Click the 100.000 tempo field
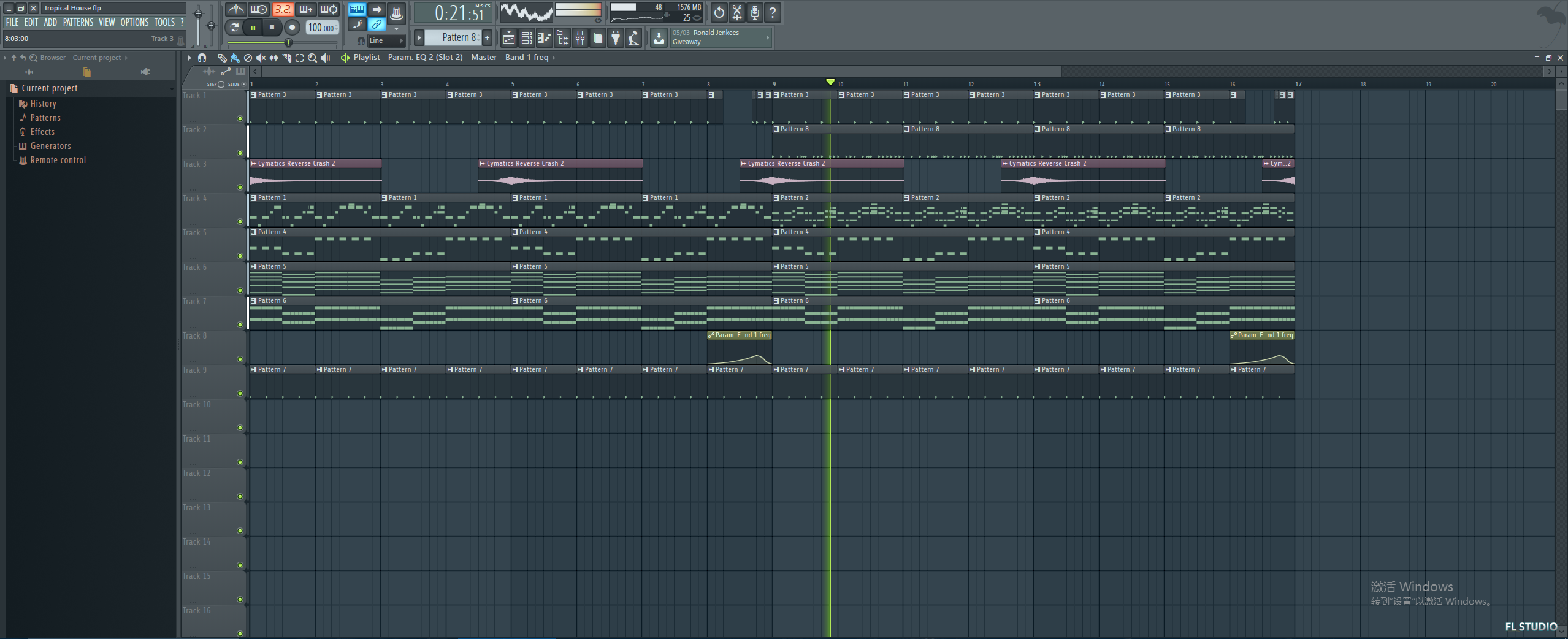1568x639 pixels. (322, 28)
